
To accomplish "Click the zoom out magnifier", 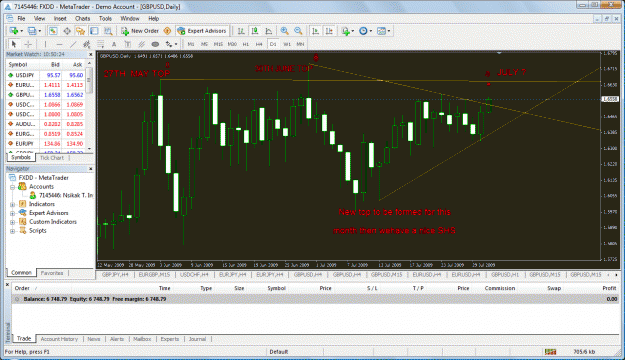I will 298,31.
